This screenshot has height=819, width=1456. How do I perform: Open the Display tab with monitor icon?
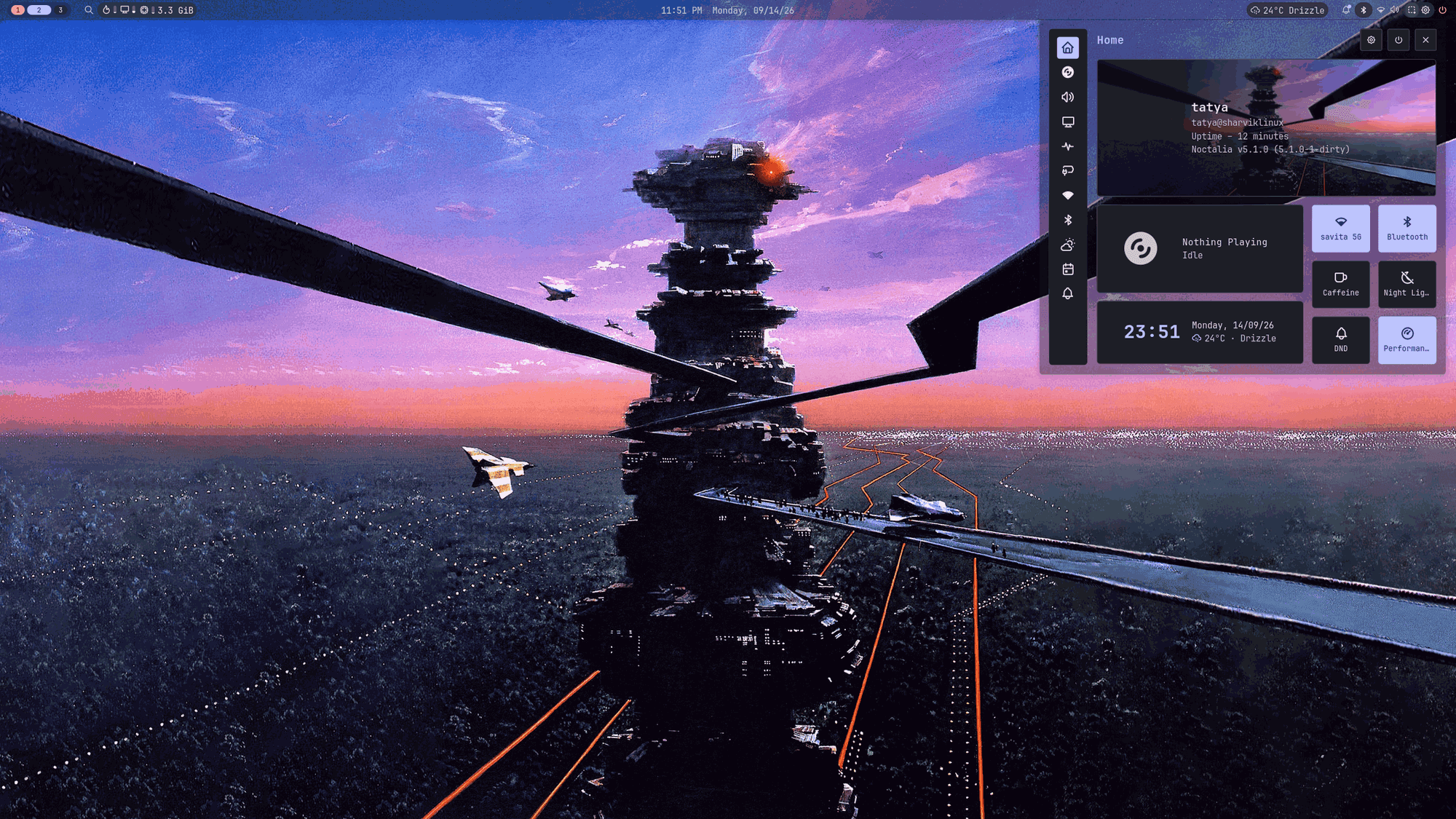tap(1067, 122)
